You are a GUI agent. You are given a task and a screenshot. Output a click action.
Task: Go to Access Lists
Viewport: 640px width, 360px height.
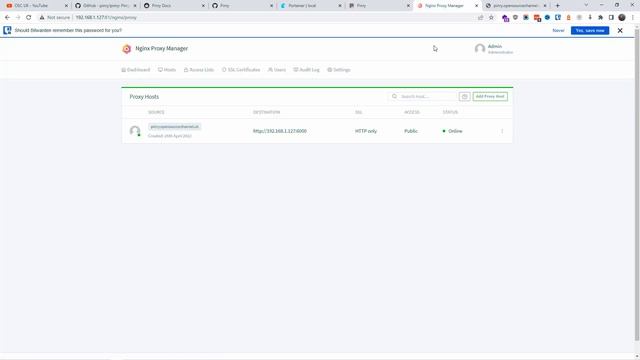[x=199, y=70]
